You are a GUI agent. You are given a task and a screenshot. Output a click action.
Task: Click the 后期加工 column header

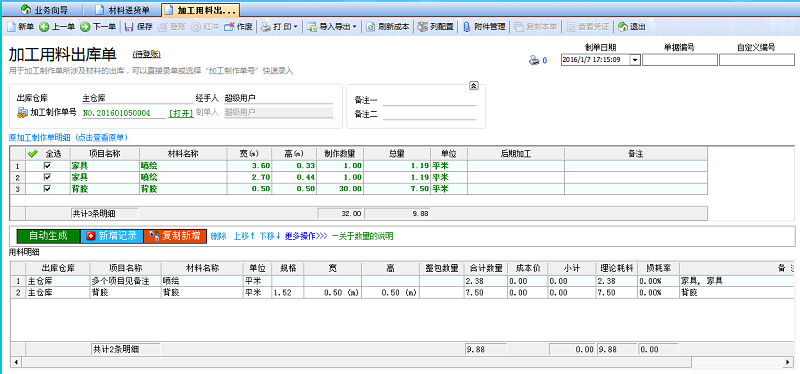coord(515,153)
